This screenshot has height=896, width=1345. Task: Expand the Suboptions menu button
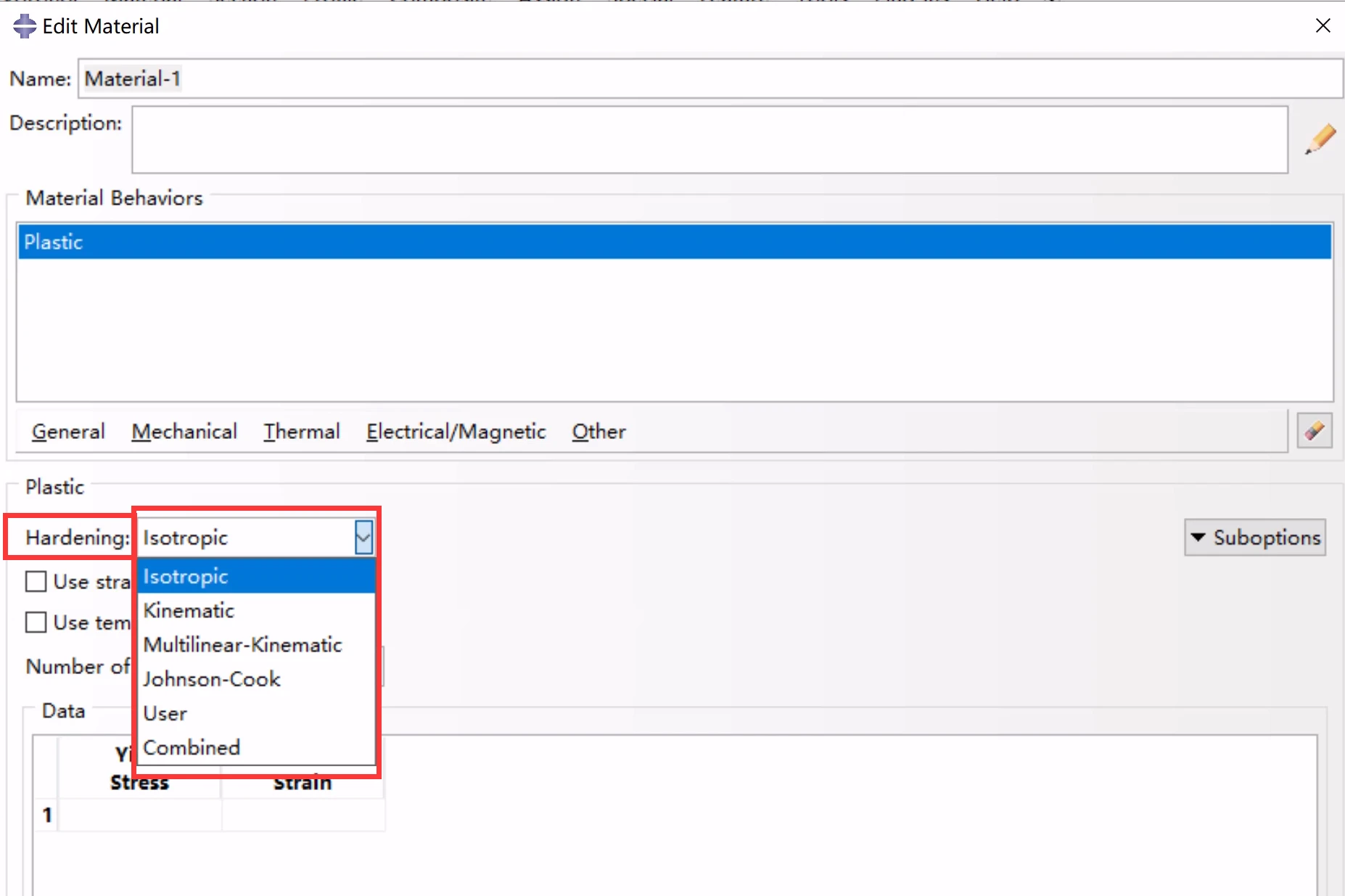coord(1255,537)
